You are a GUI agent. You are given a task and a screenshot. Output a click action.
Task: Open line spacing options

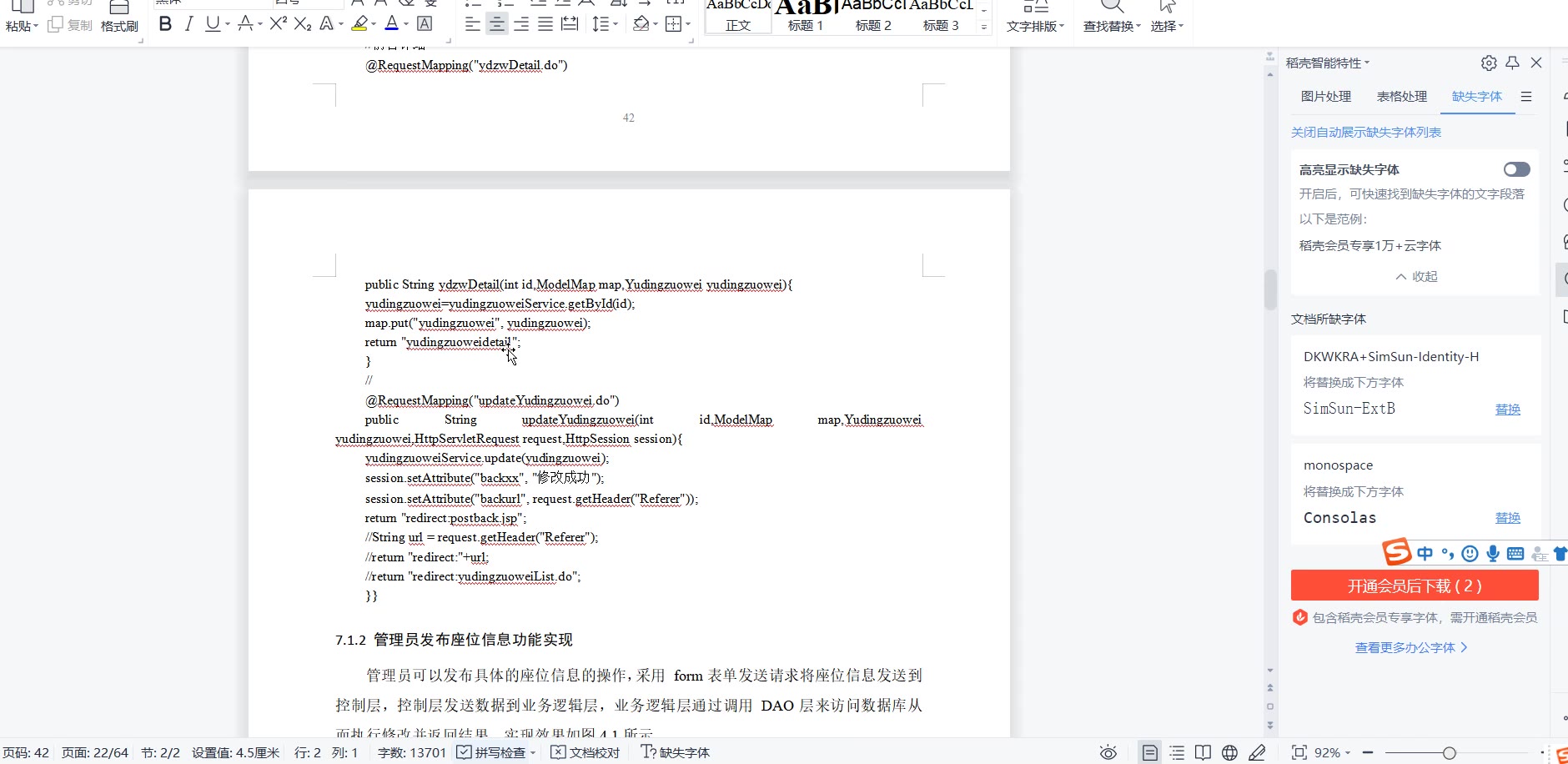[601, 24]
